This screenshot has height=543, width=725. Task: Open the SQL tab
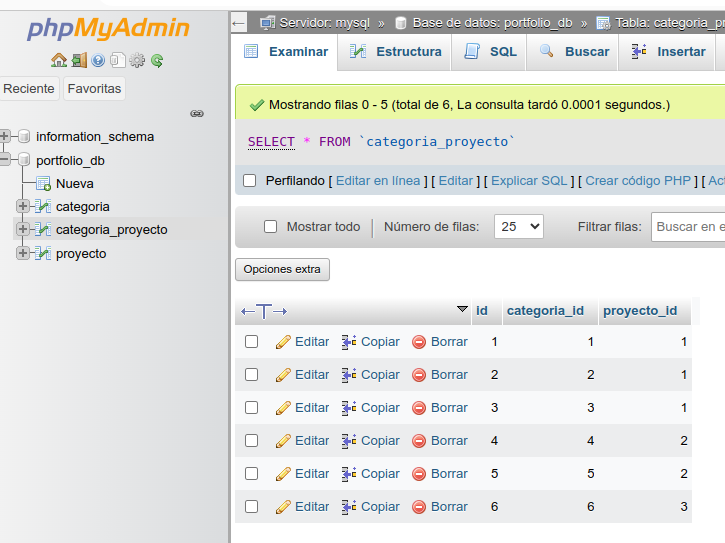click(x=491, y=52)
